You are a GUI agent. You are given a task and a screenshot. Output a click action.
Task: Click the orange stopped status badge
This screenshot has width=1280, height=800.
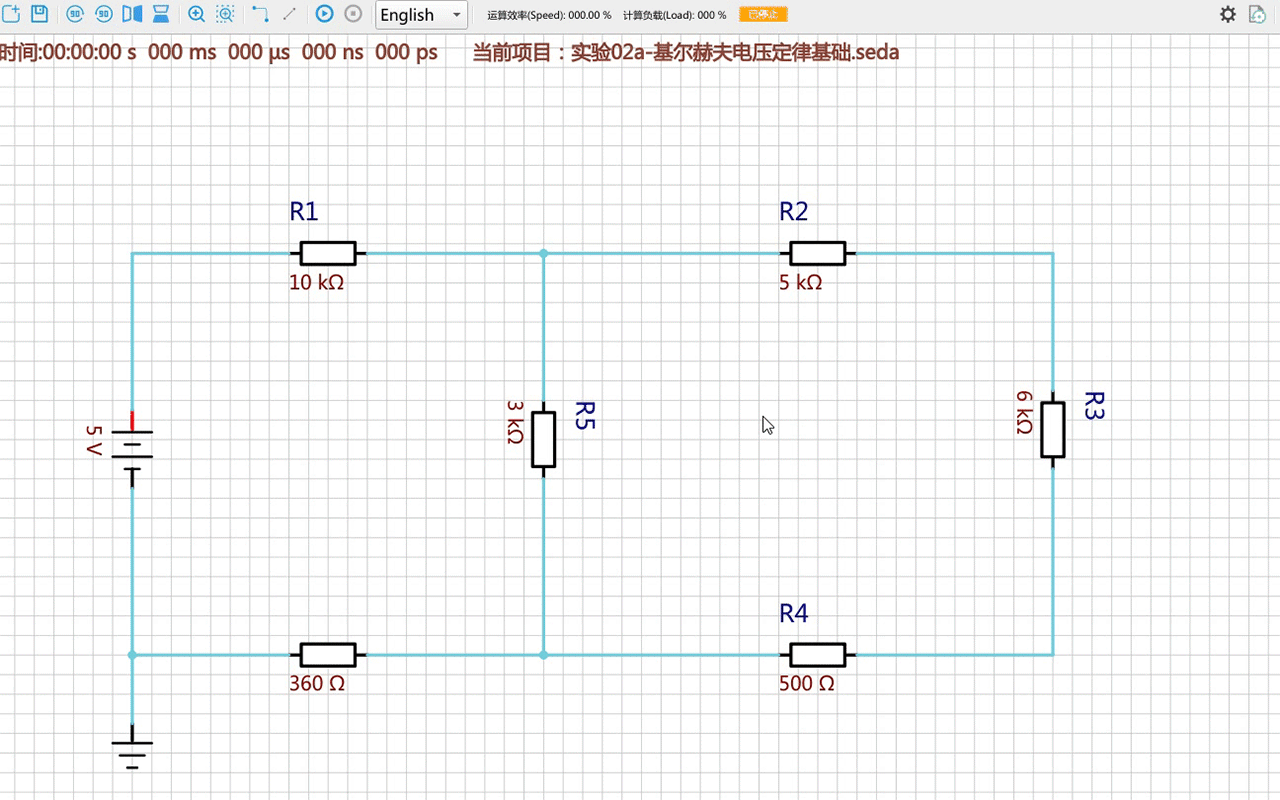(763, 15)
